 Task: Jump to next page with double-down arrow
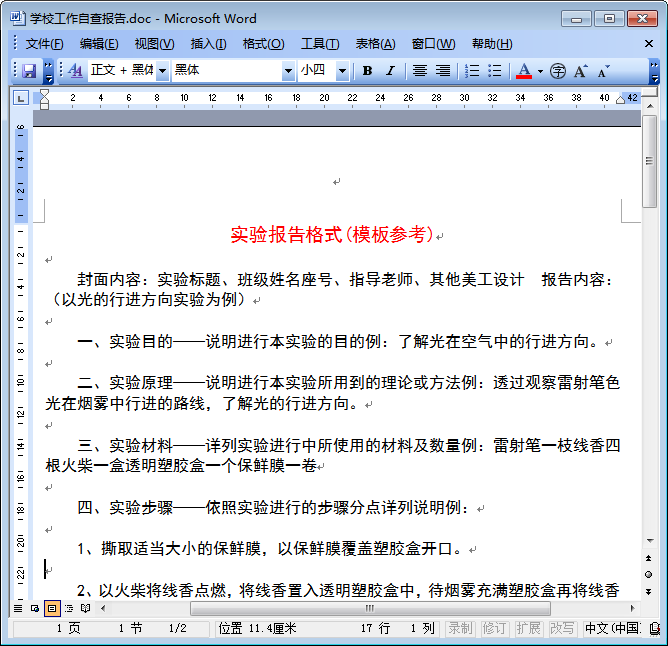[648, 592]
